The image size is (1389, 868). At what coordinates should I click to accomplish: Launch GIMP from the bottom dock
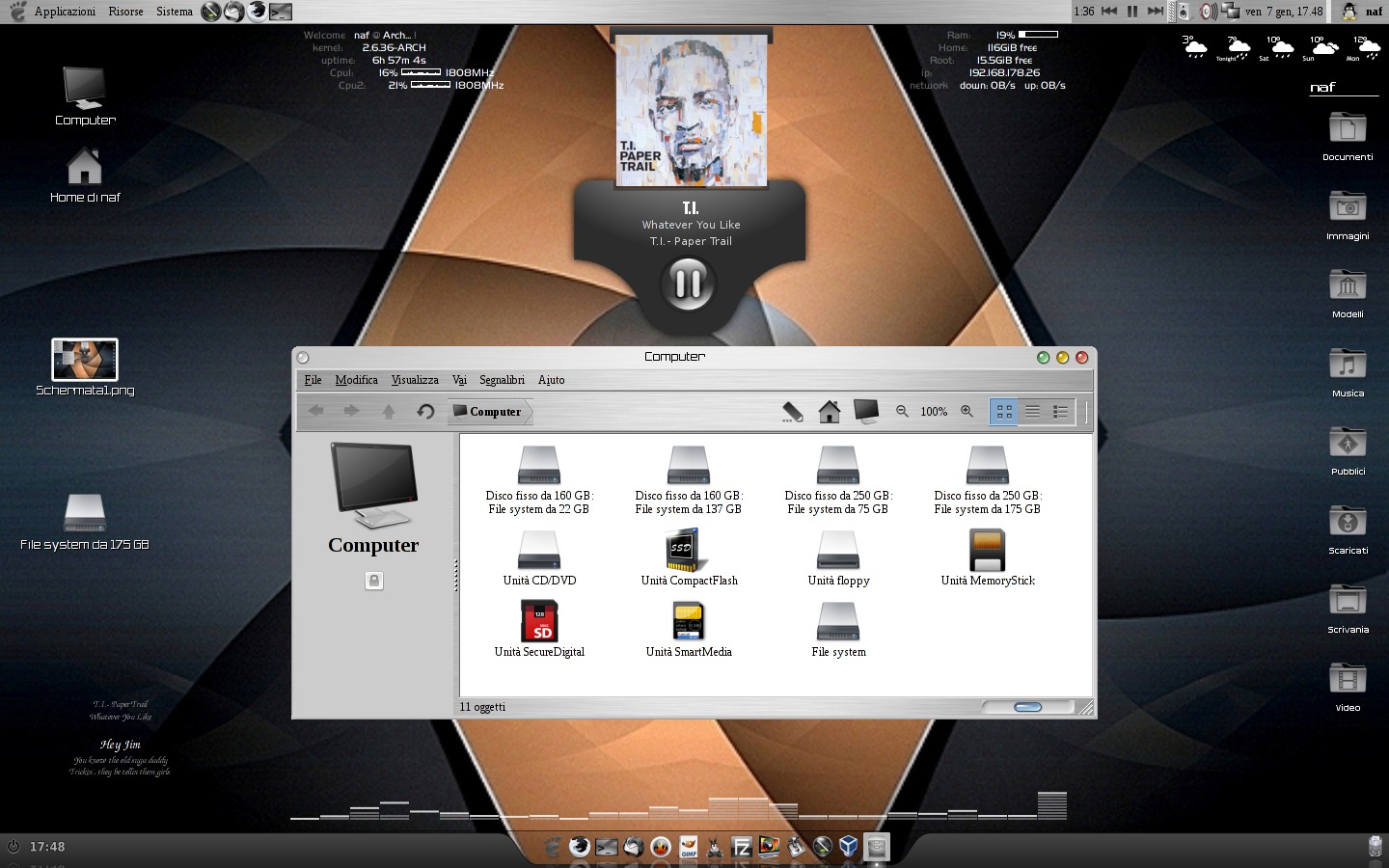point(688,847)
